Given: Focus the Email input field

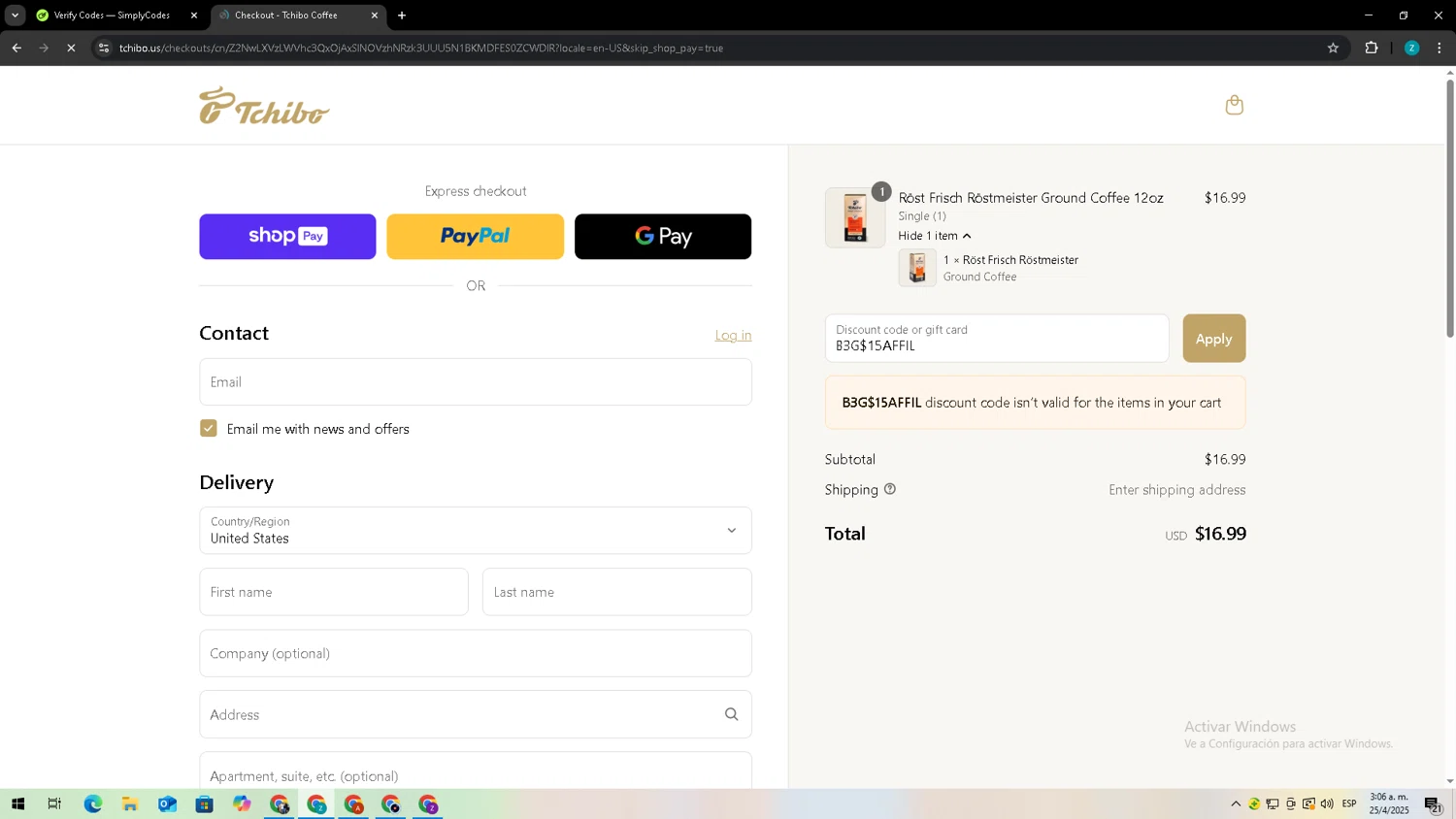Looking at the screenshot, I should coord(476,381).
